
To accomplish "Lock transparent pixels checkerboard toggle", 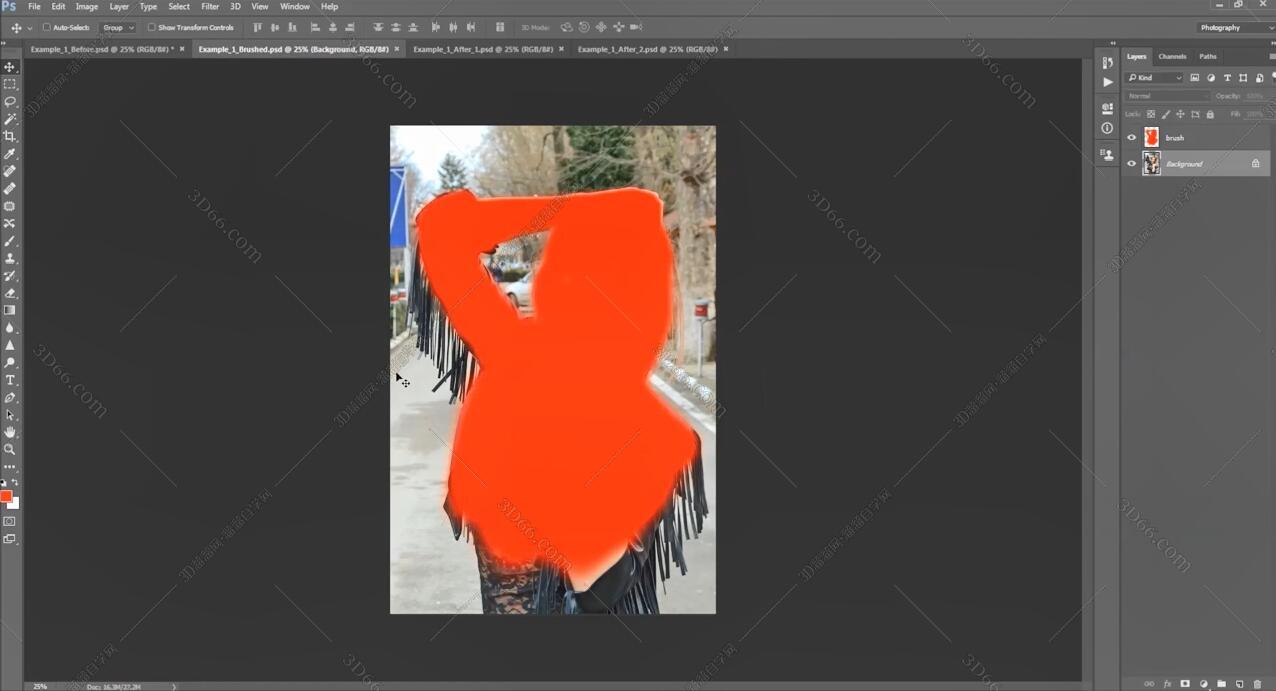I will (x=1151, y=114).
